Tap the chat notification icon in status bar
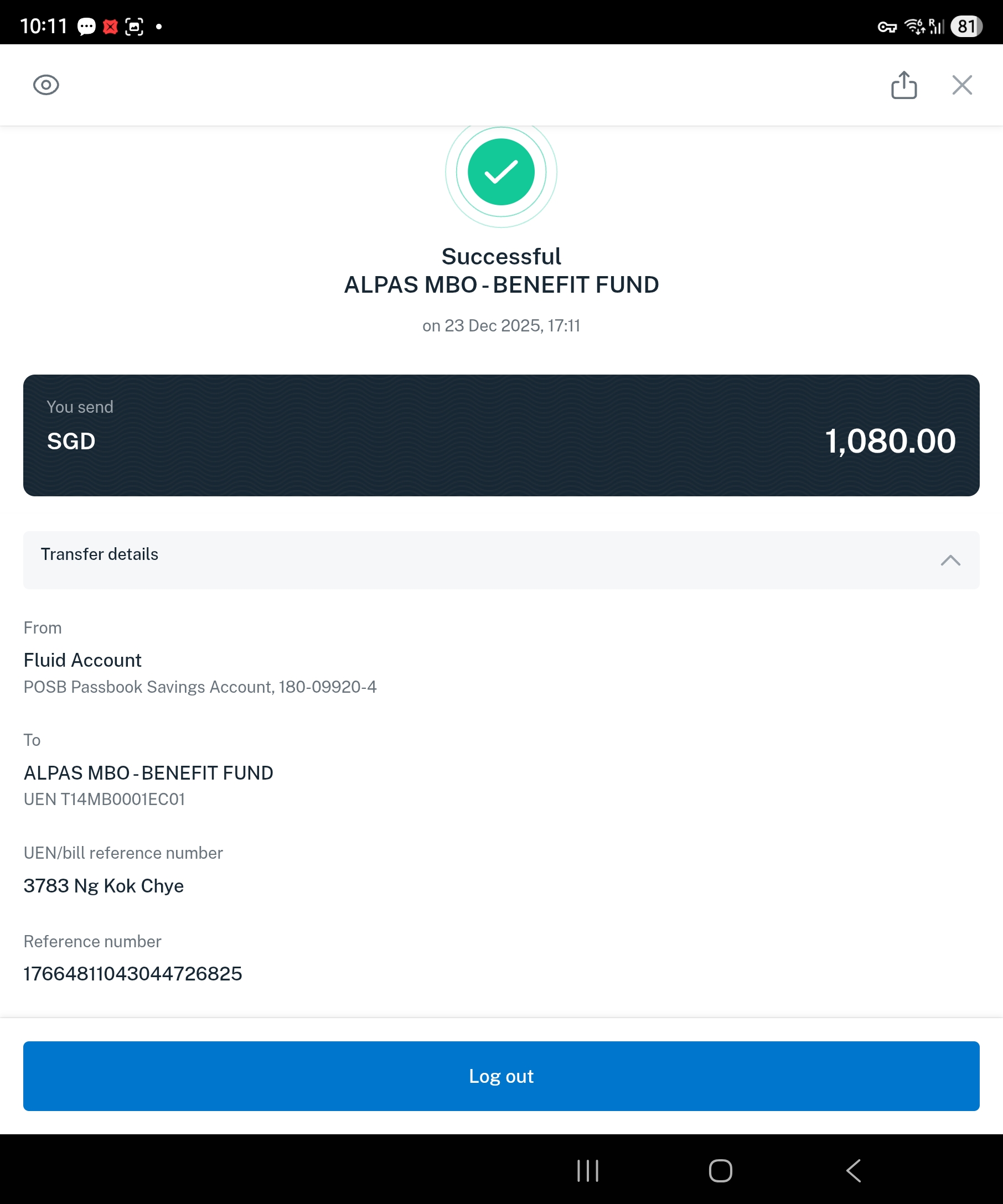The image size is (1003, 1204). click(86, 27)
